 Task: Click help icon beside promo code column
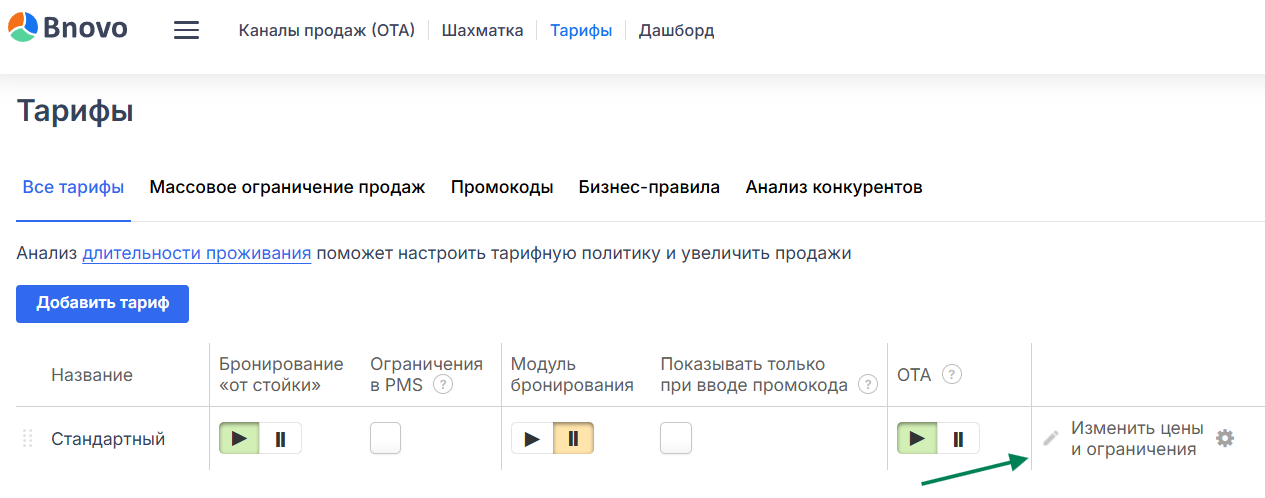pos(868,385)
